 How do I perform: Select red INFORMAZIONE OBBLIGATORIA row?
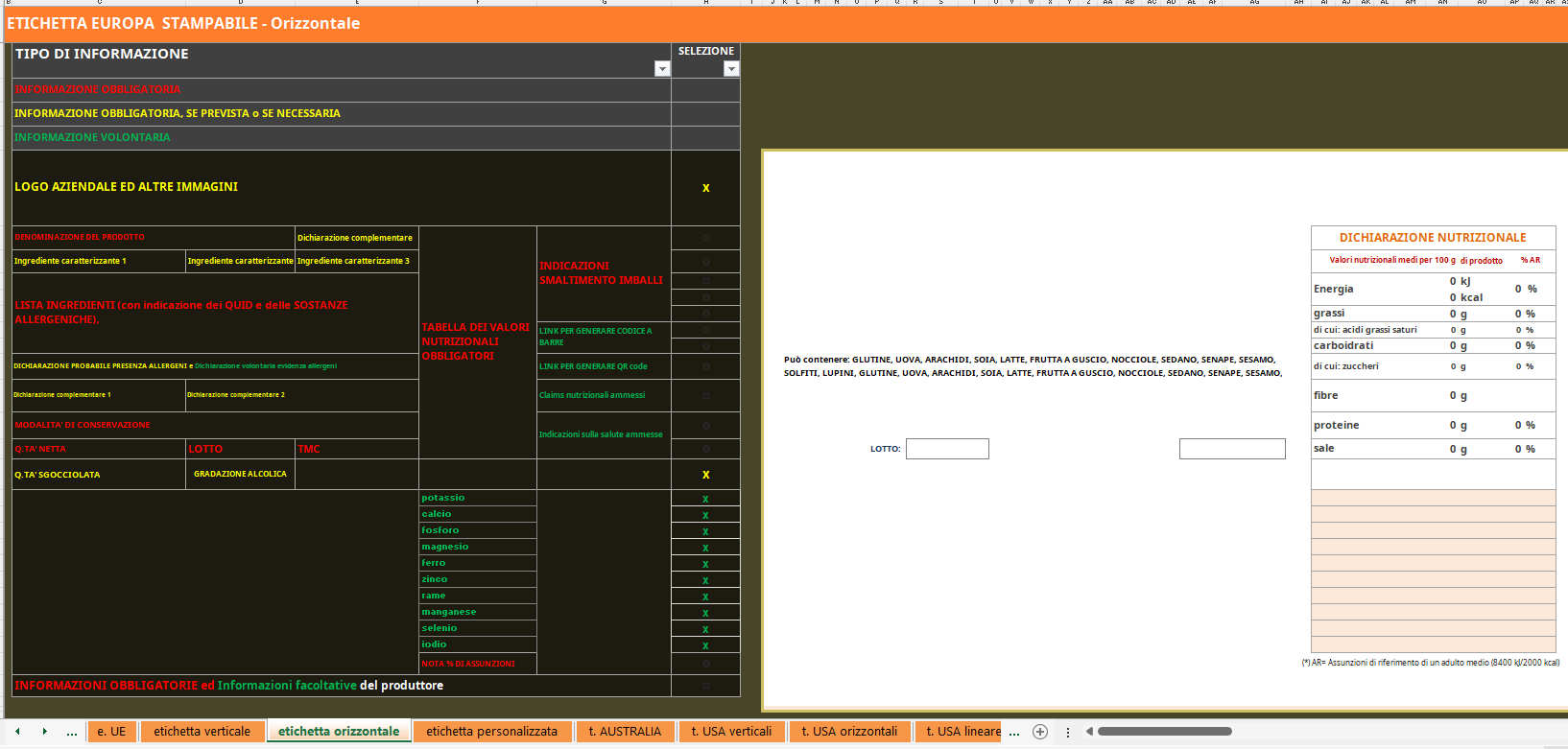342,90
